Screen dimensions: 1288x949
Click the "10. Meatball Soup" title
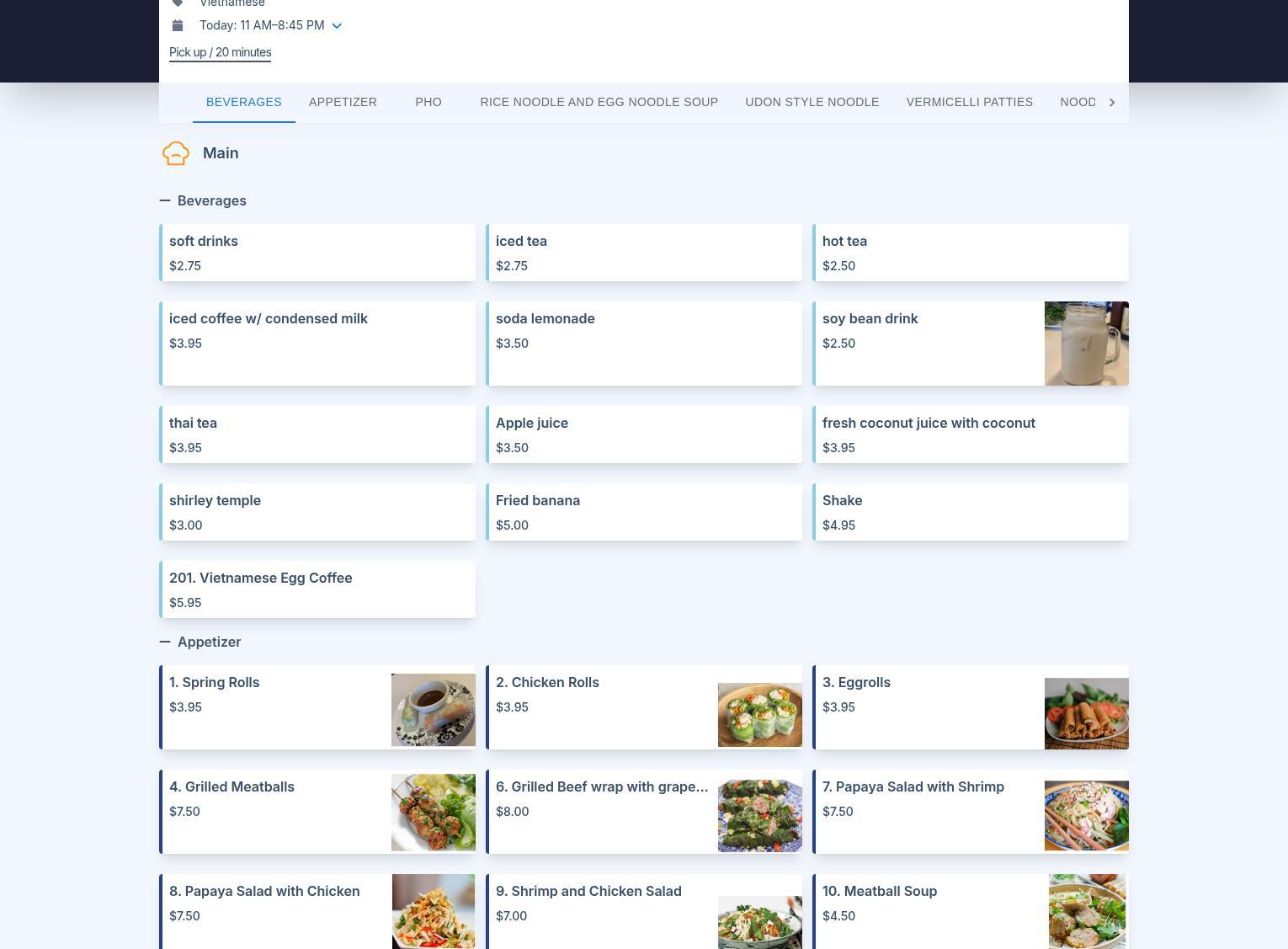(x=880, y=891)
